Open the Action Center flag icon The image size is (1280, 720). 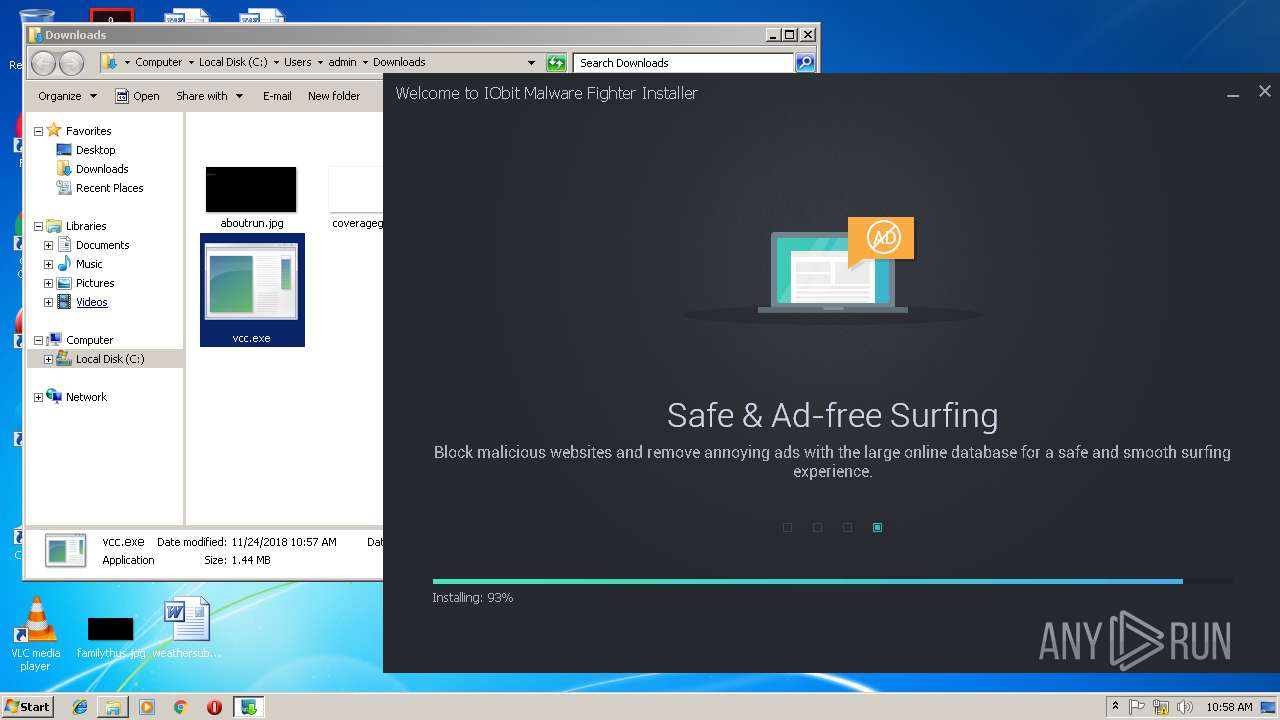click(1138, 707)
